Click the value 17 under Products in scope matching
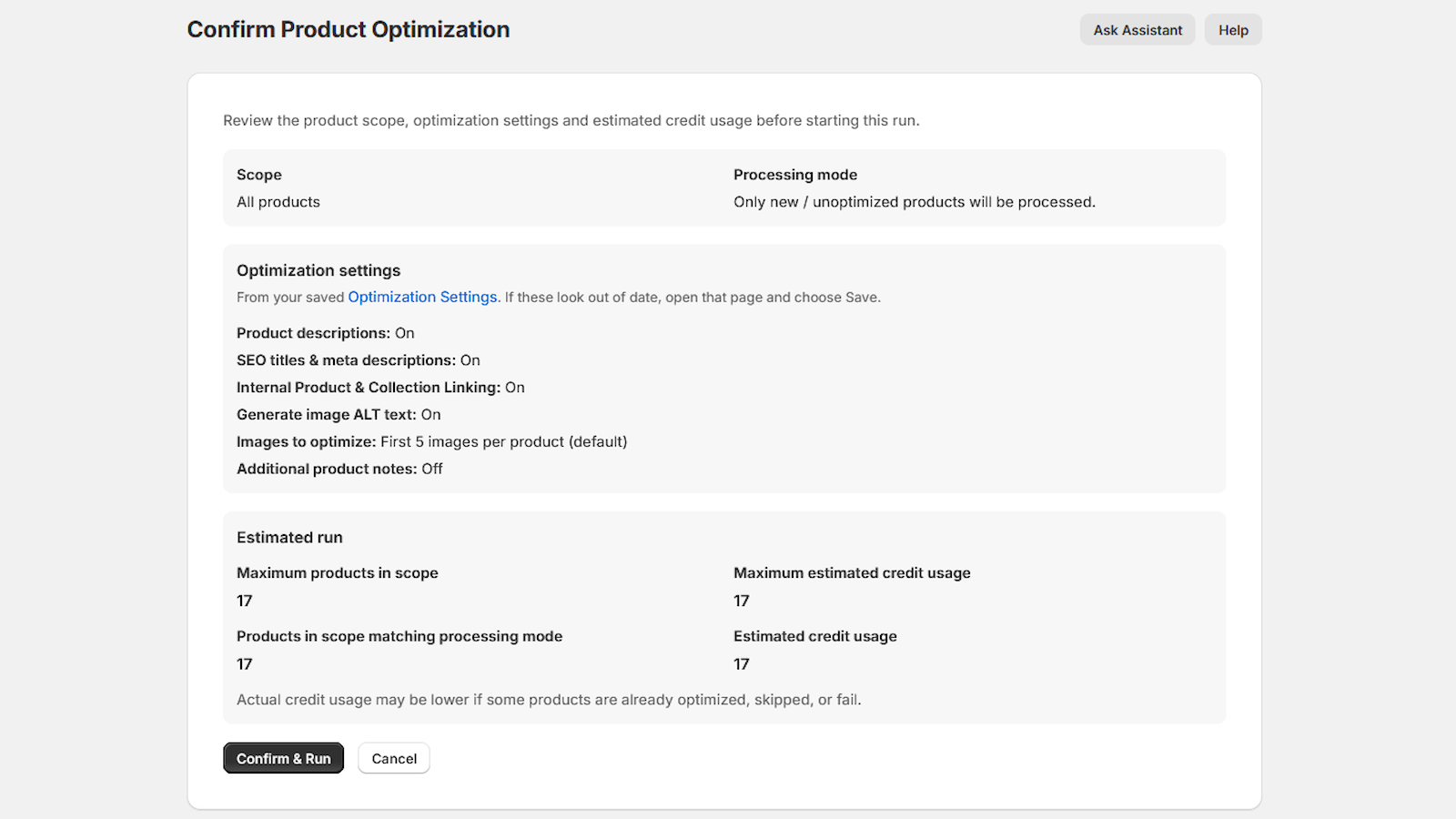This screenshot has width=1456, height=819. tap(245, 664)
